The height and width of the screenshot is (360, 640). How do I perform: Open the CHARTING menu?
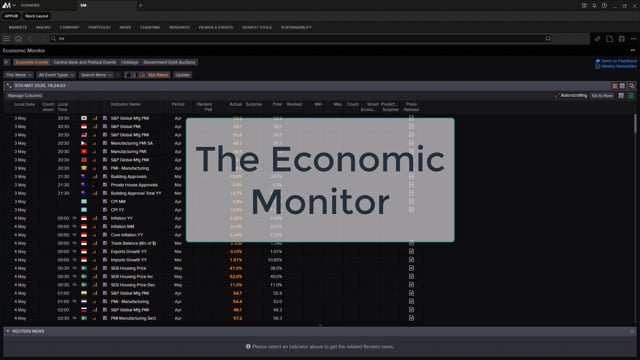150,27
